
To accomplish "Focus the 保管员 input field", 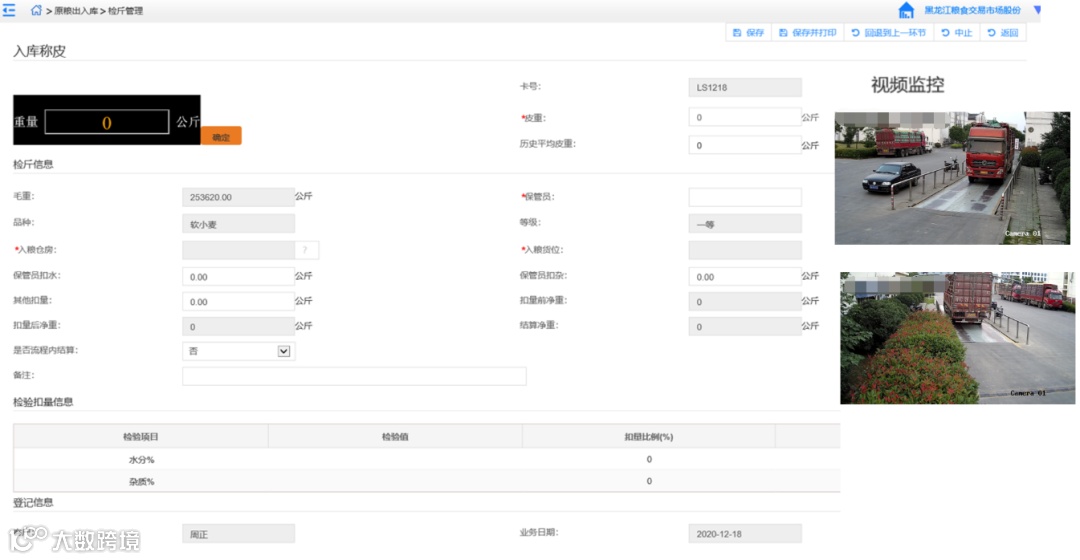I will click(x=745, y=197).
